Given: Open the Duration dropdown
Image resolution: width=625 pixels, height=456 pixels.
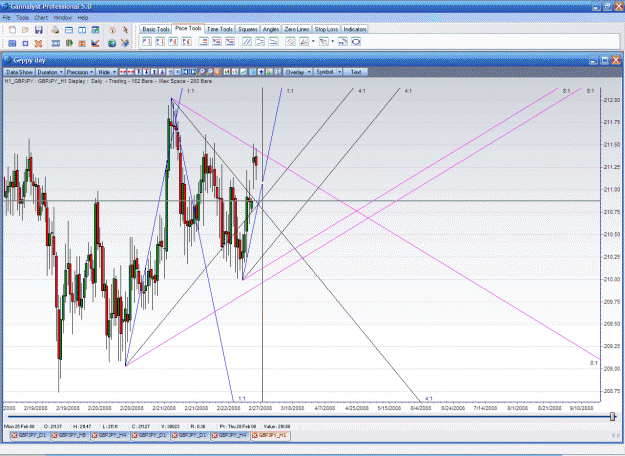Looking at the screenshot, I should coord(50,72).
